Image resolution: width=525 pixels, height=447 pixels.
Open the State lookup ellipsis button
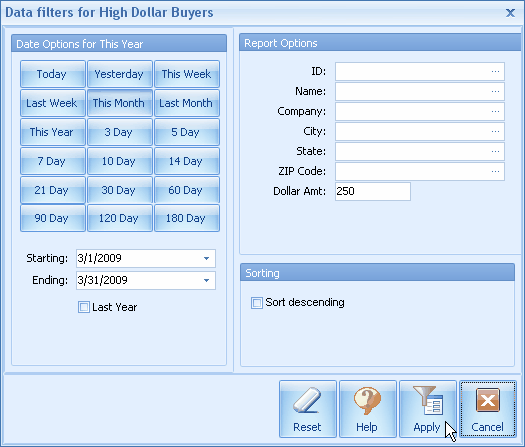click(496, 151)
